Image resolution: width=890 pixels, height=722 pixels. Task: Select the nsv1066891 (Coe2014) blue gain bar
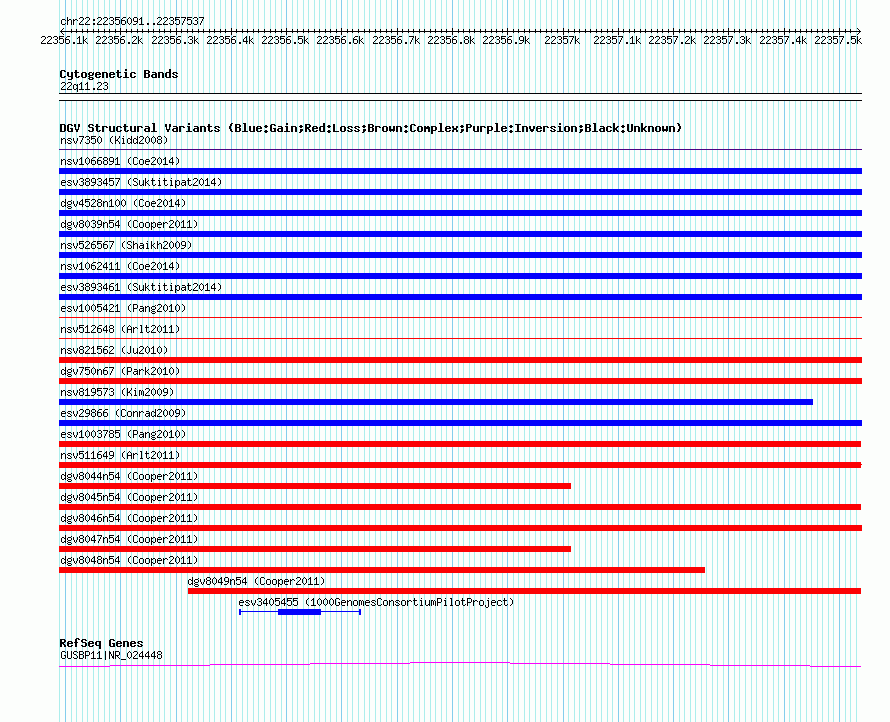460,171
